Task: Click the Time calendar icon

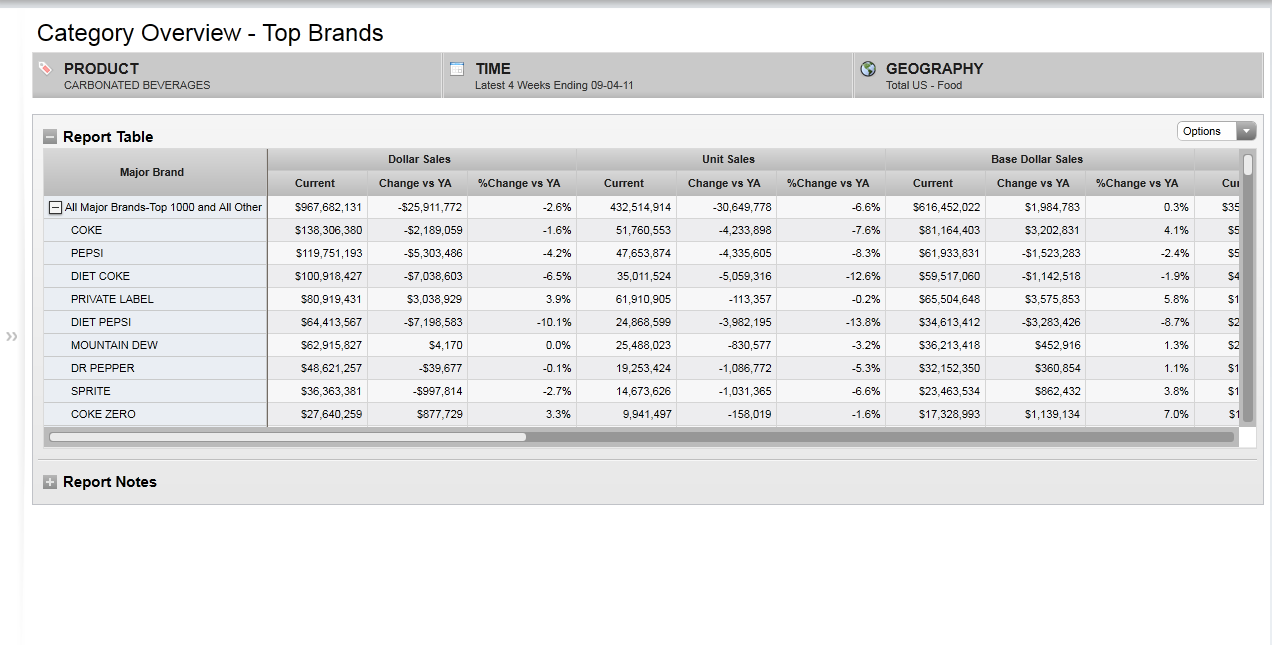Action: [x=457, y=69]
